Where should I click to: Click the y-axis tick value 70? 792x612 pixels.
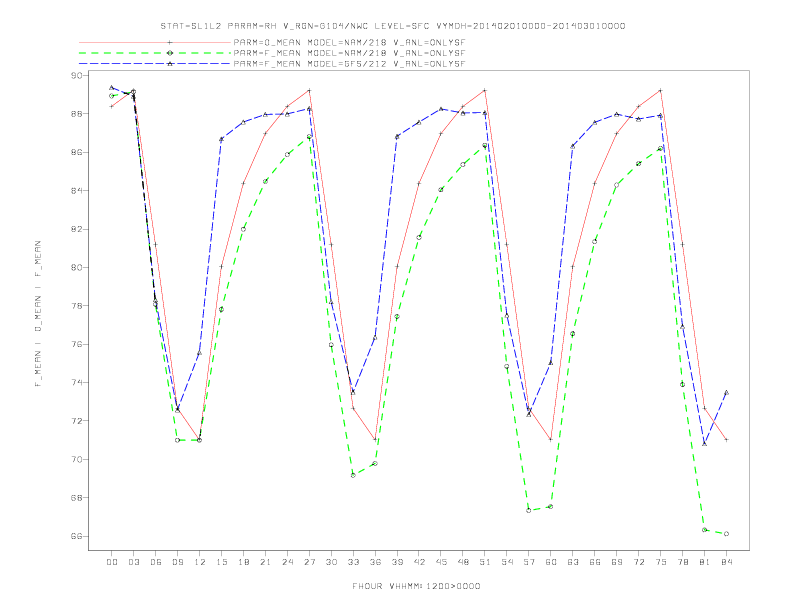pyautogui.click(x=77, y=459)
